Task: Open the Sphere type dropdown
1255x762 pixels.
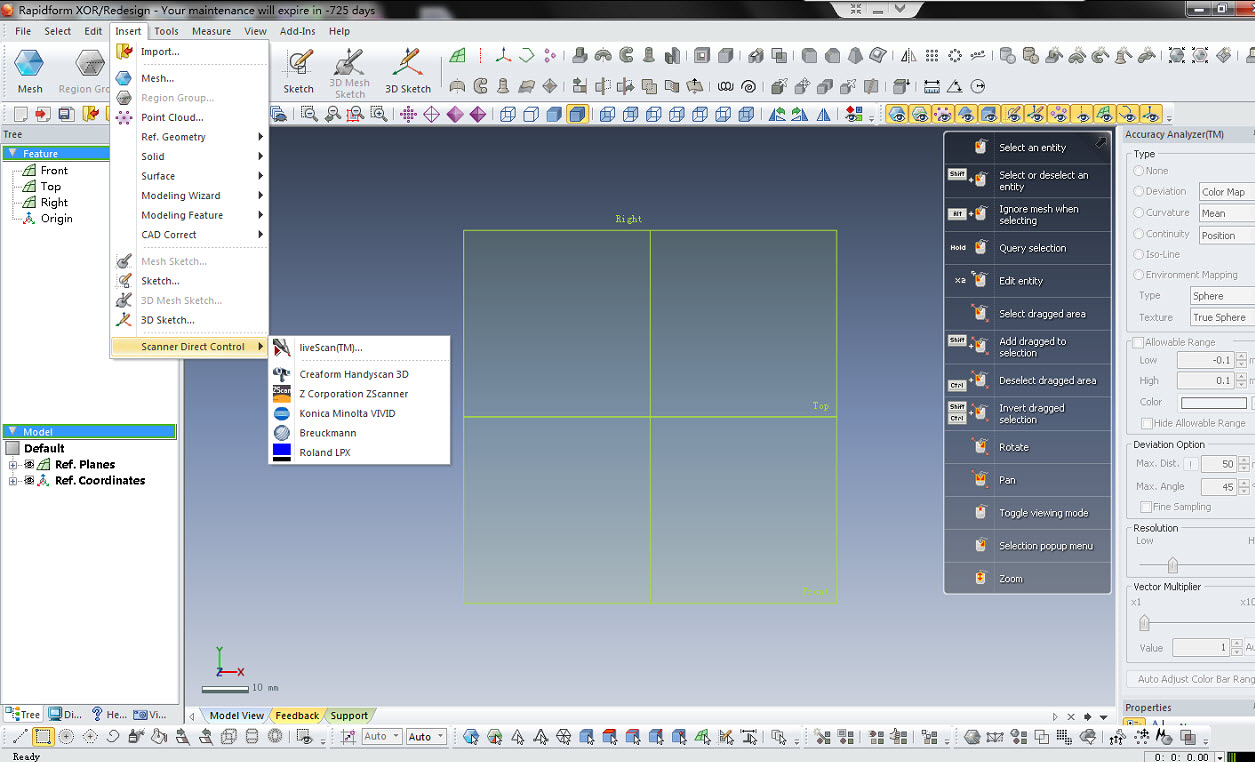Action: point(1221,296)
